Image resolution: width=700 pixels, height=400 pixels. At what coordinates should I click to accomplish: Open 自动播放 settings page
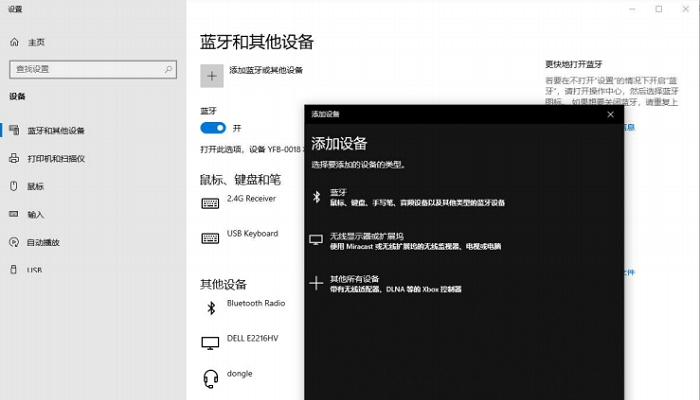pyautogui.click(x=43, y=242)
